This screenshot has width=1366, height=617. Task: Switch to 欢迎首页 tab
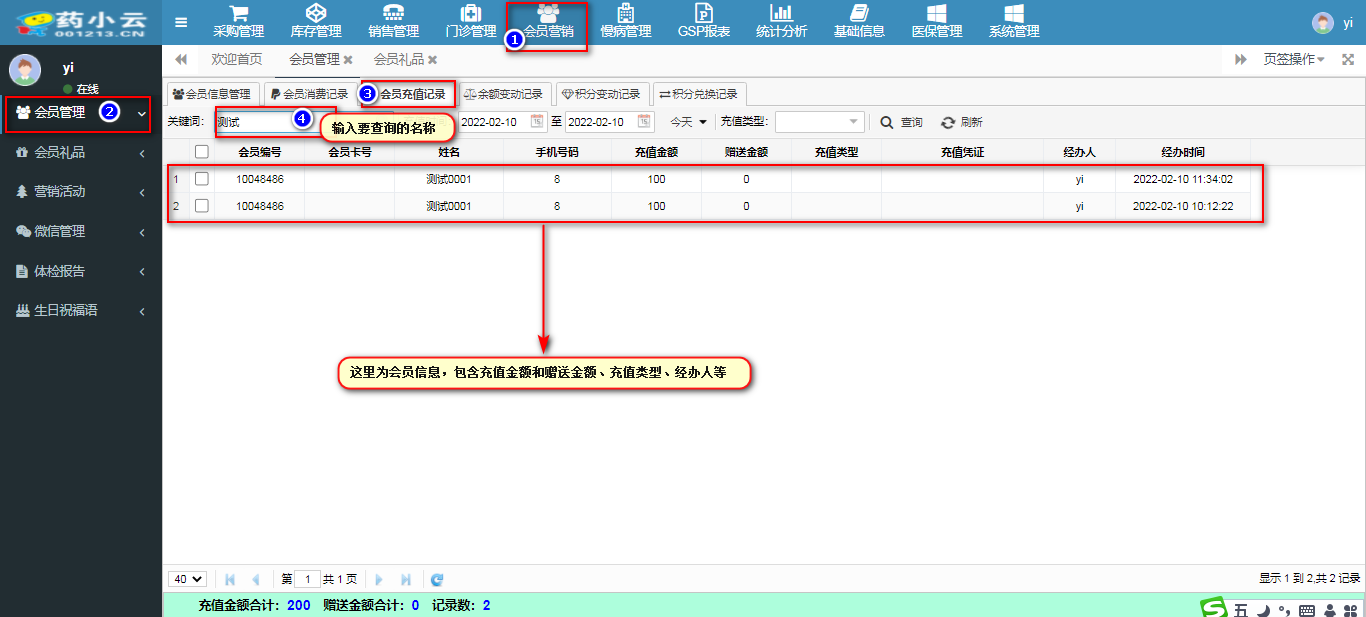(237, 60)
